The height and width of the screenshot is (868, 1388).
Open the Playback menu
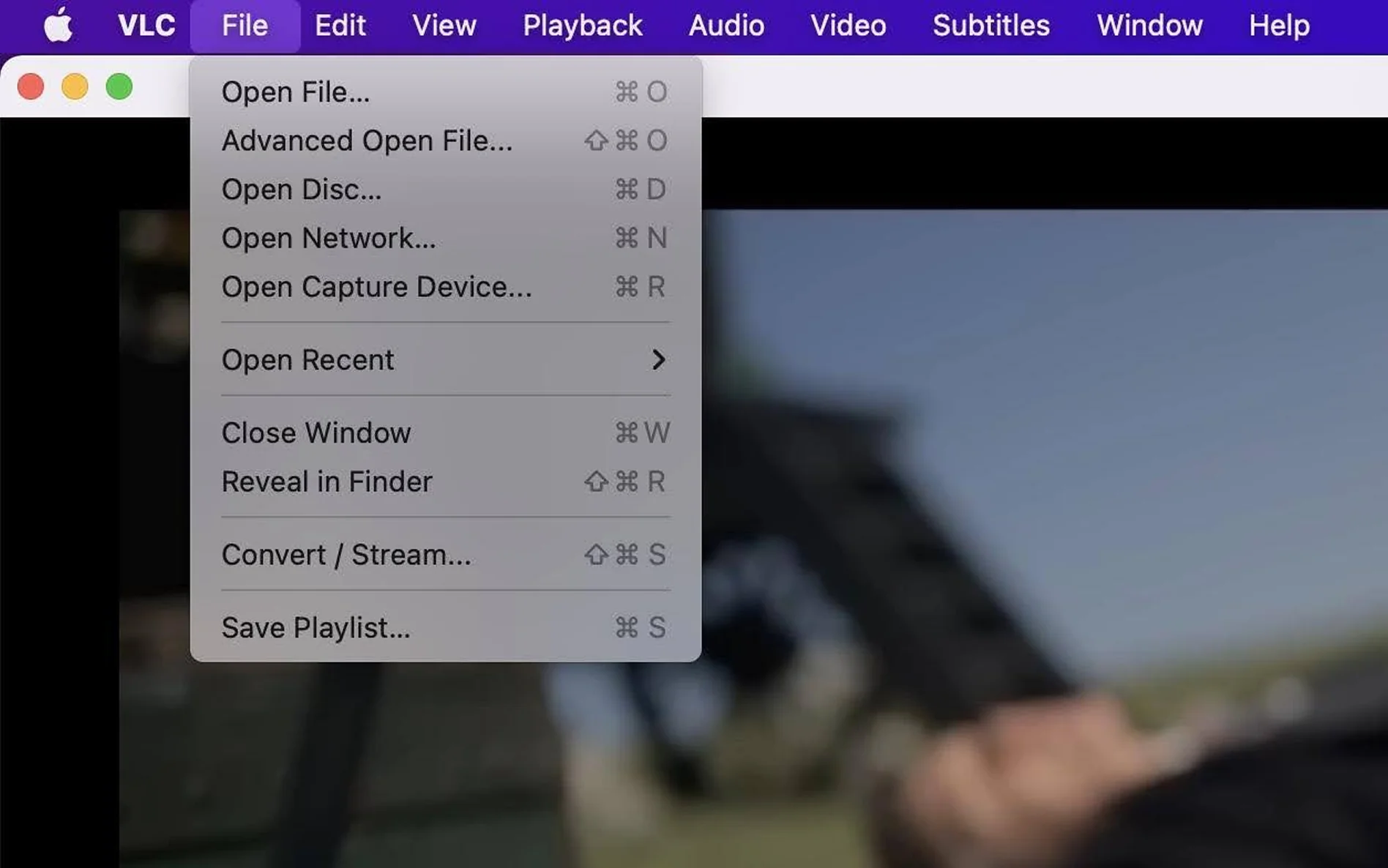tap(583, 26)
